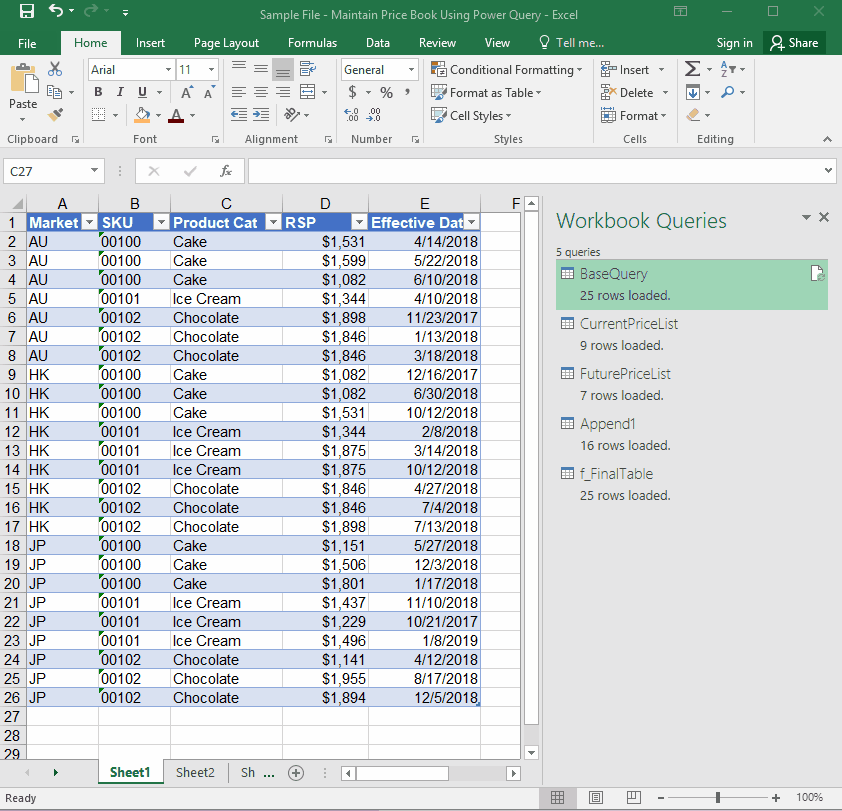This screenshot has height=811, width=842.
Task: Expand the Arial font name dropdown
Action: [x=168, y=70]
